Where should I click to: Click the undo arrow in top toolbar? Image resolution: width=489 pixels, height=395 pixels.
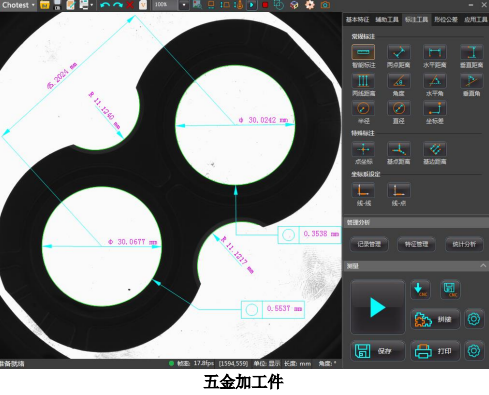point(105,5)
